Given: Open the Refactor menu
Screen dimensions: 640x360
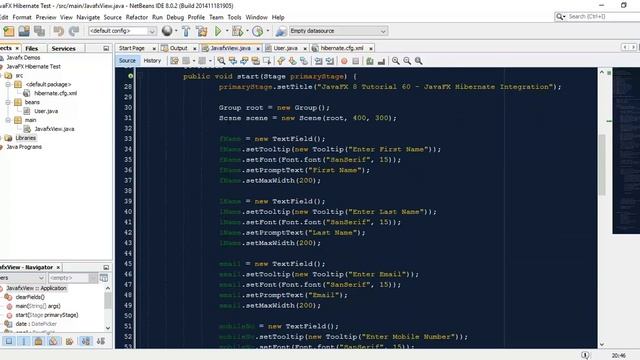Looking at the screenshot, I should [x=136, y=17].
